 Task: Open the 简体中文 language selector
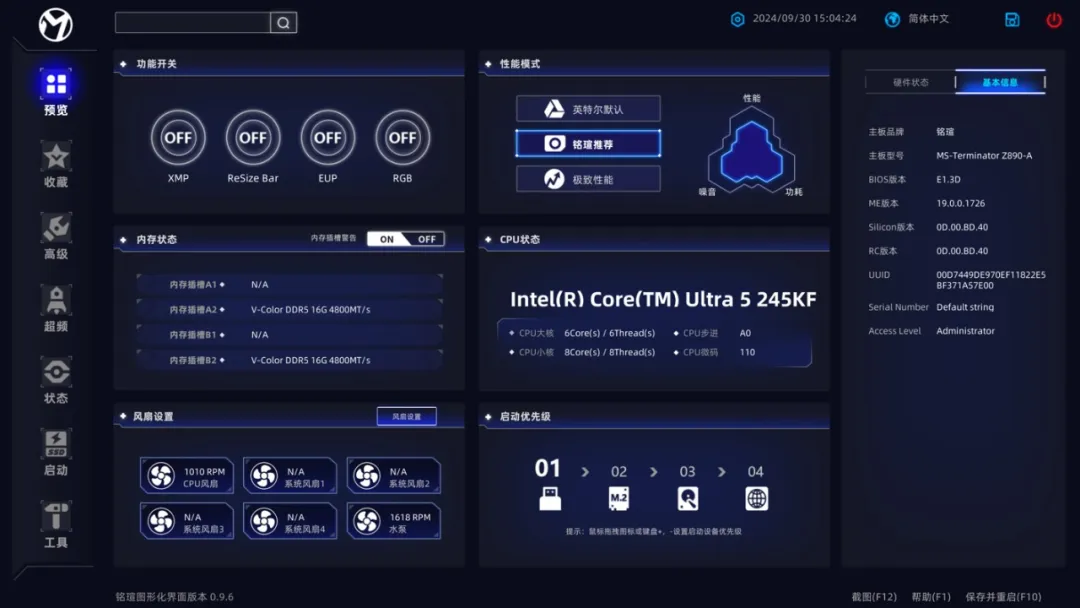[917, 19]
